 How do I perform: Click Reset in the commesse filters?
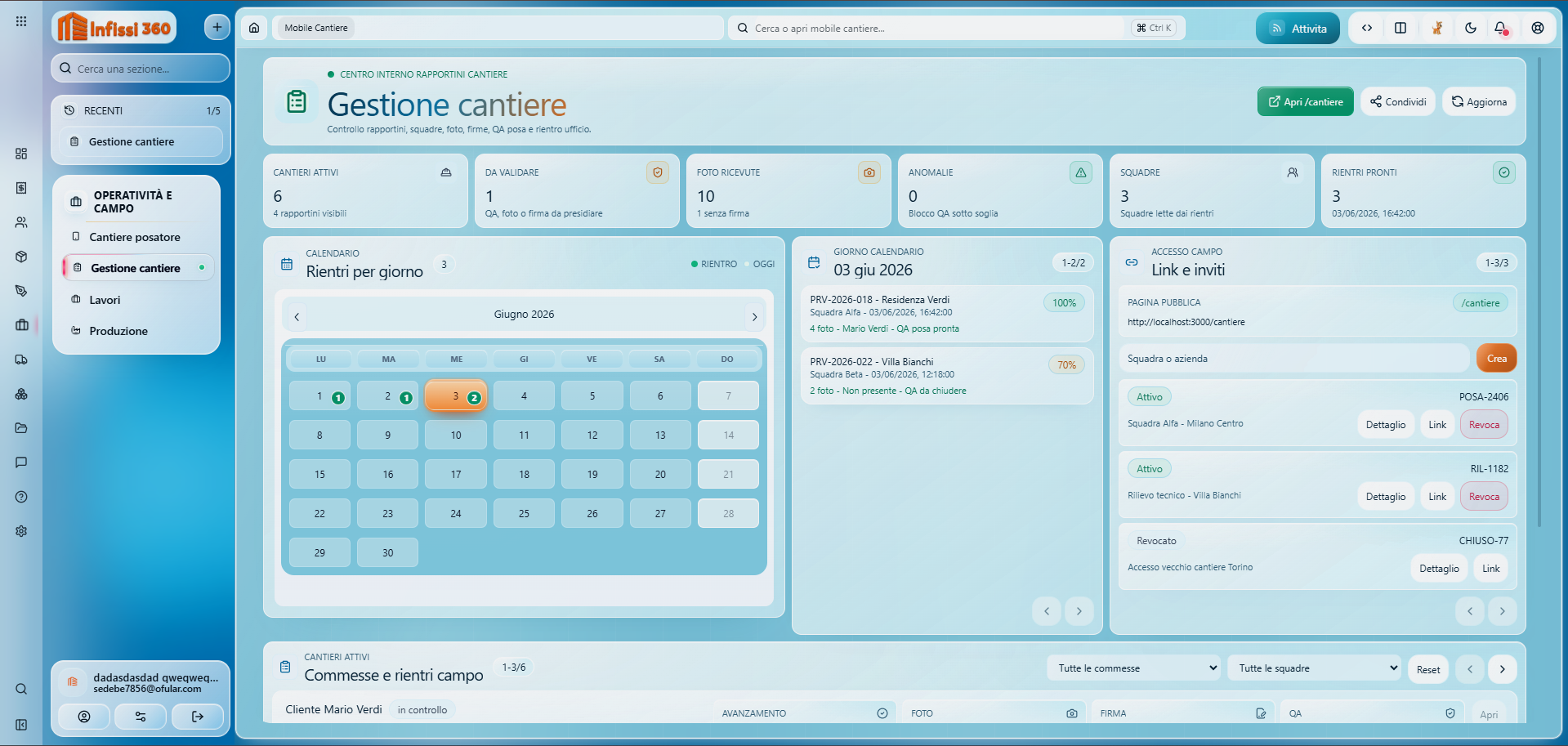pyautogui.click(x=1428, y=669)
